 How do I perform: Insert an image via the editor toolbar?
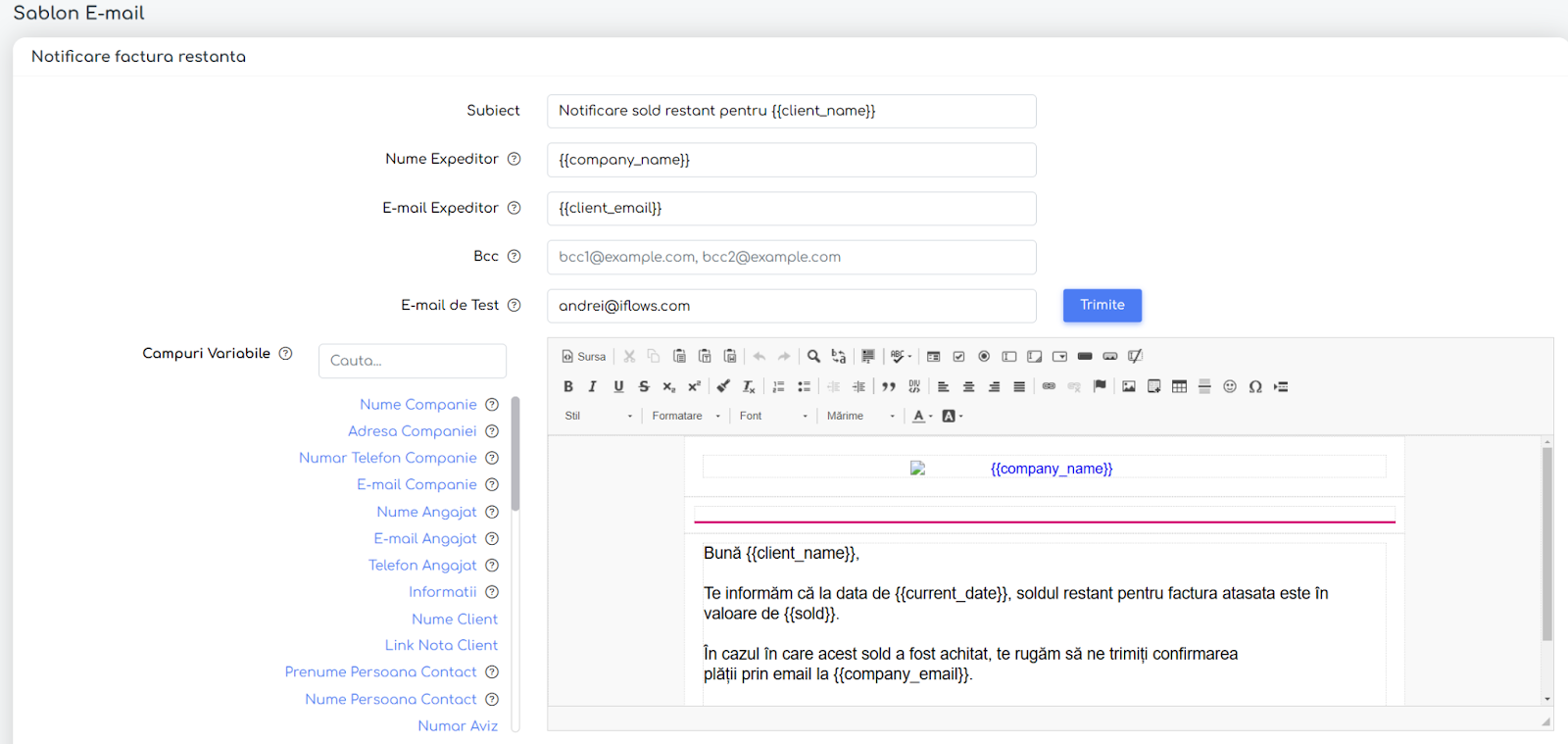1129,386
